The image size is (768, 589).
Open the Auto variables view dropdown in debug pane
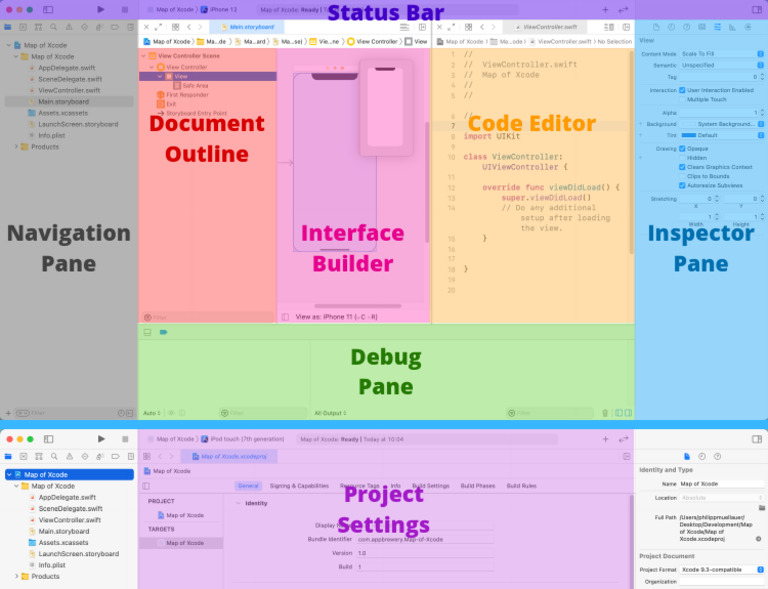(x=151, y=413)
